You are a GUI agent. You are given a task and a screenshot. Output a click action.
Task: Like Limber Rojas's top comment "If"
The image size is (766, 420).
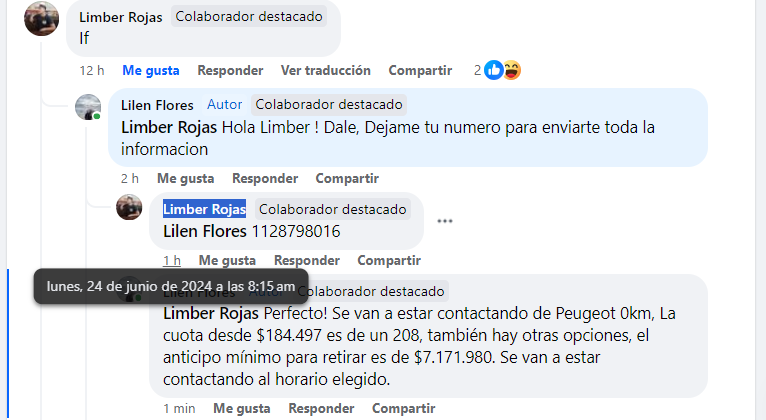tap(151, 70)
